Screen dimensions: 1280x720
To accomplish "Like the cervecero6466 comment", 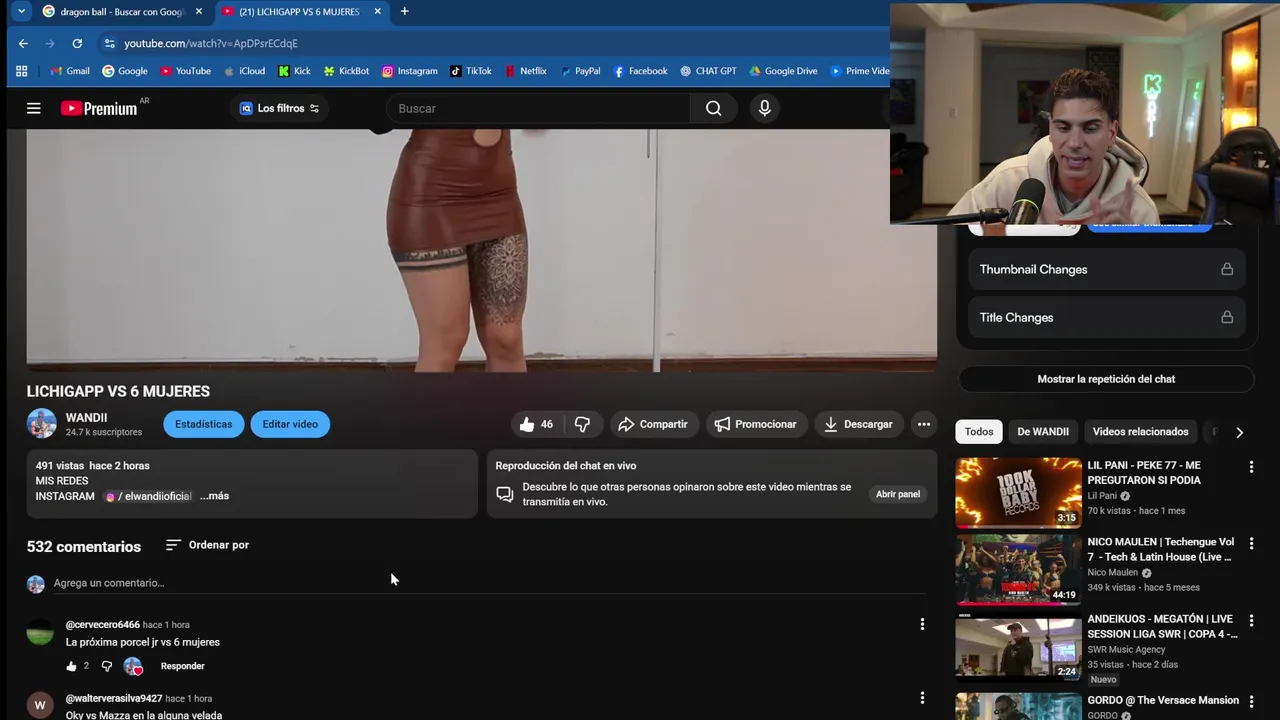I will tap(71, 666).
